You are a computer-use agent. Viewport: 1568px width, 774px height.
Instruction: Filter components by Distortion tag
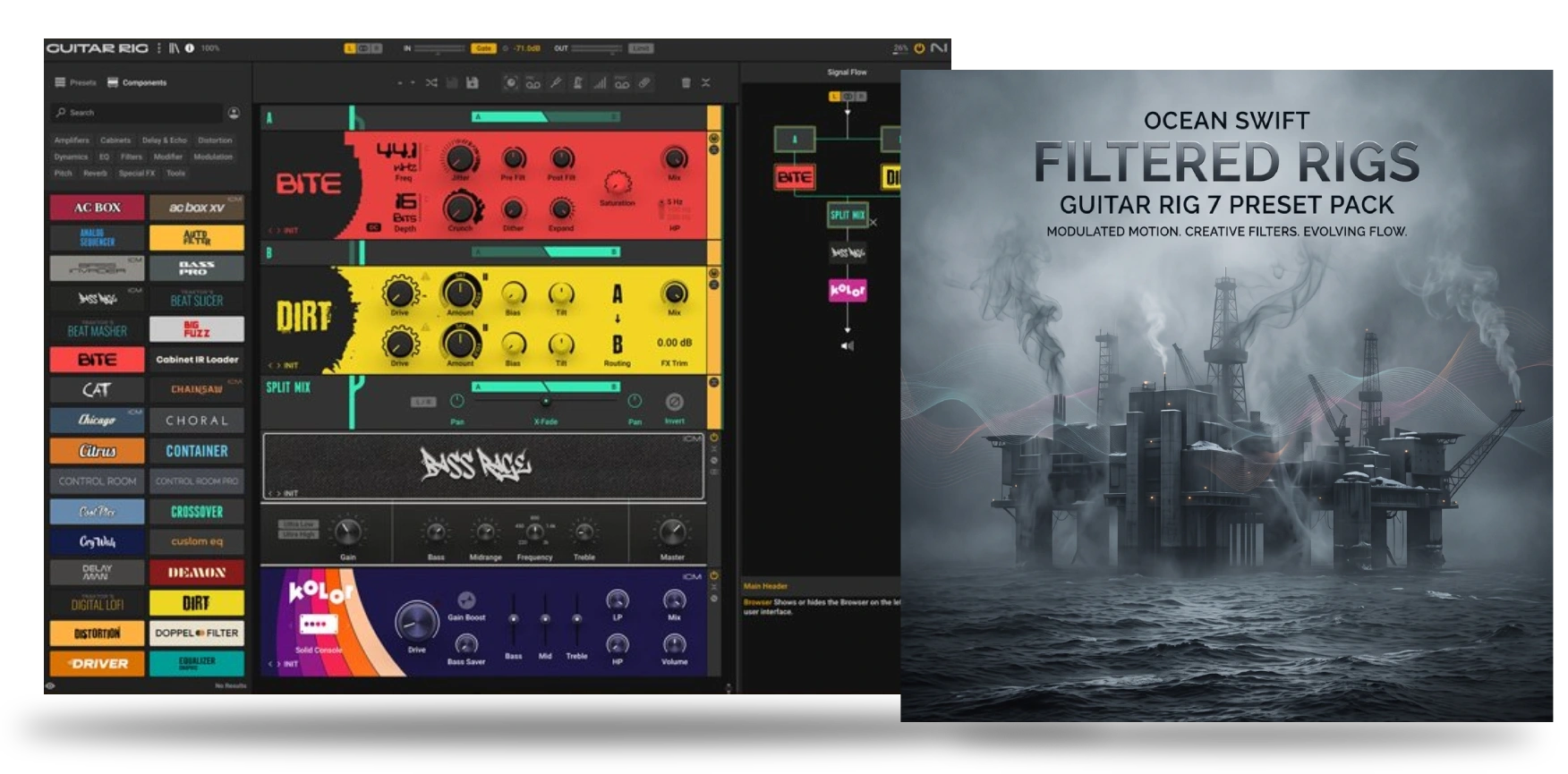215,140
